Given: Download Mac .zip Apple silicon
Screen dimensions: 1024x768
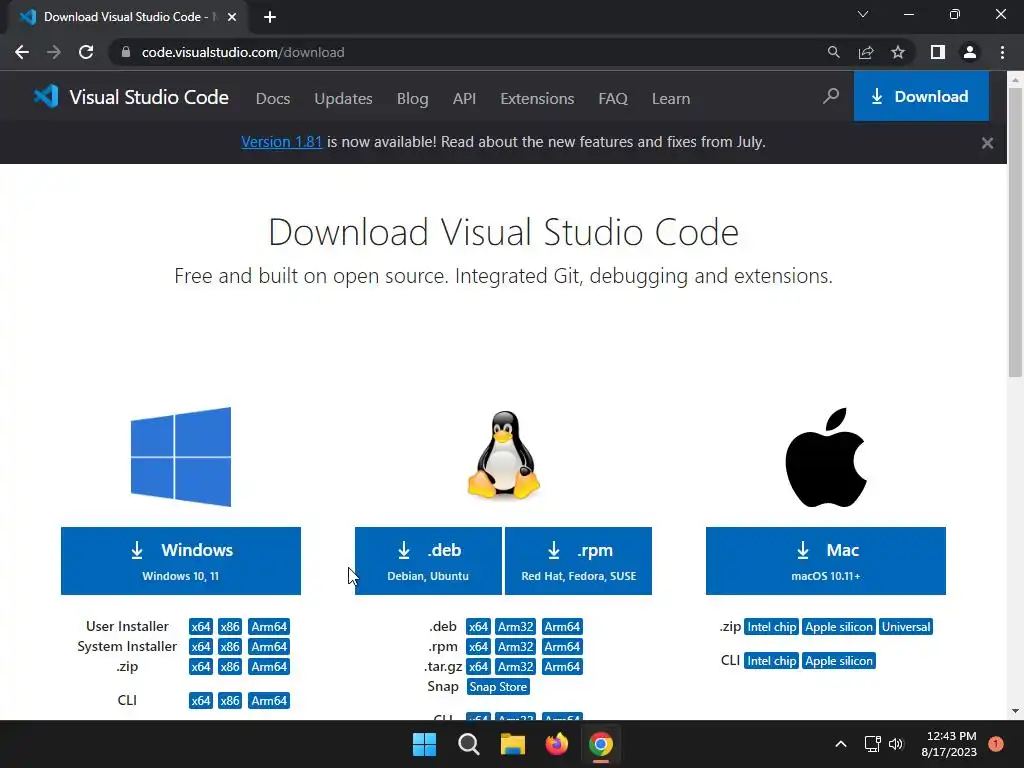Looking at the screenshot, I should 839,627.
